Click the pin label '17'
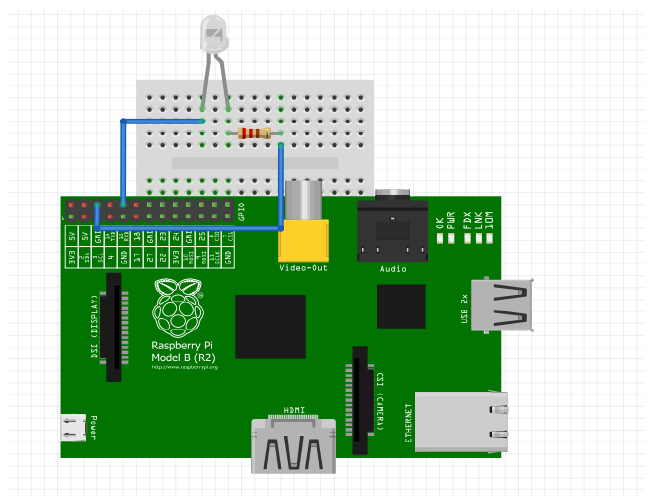 (x=136, y=258)
